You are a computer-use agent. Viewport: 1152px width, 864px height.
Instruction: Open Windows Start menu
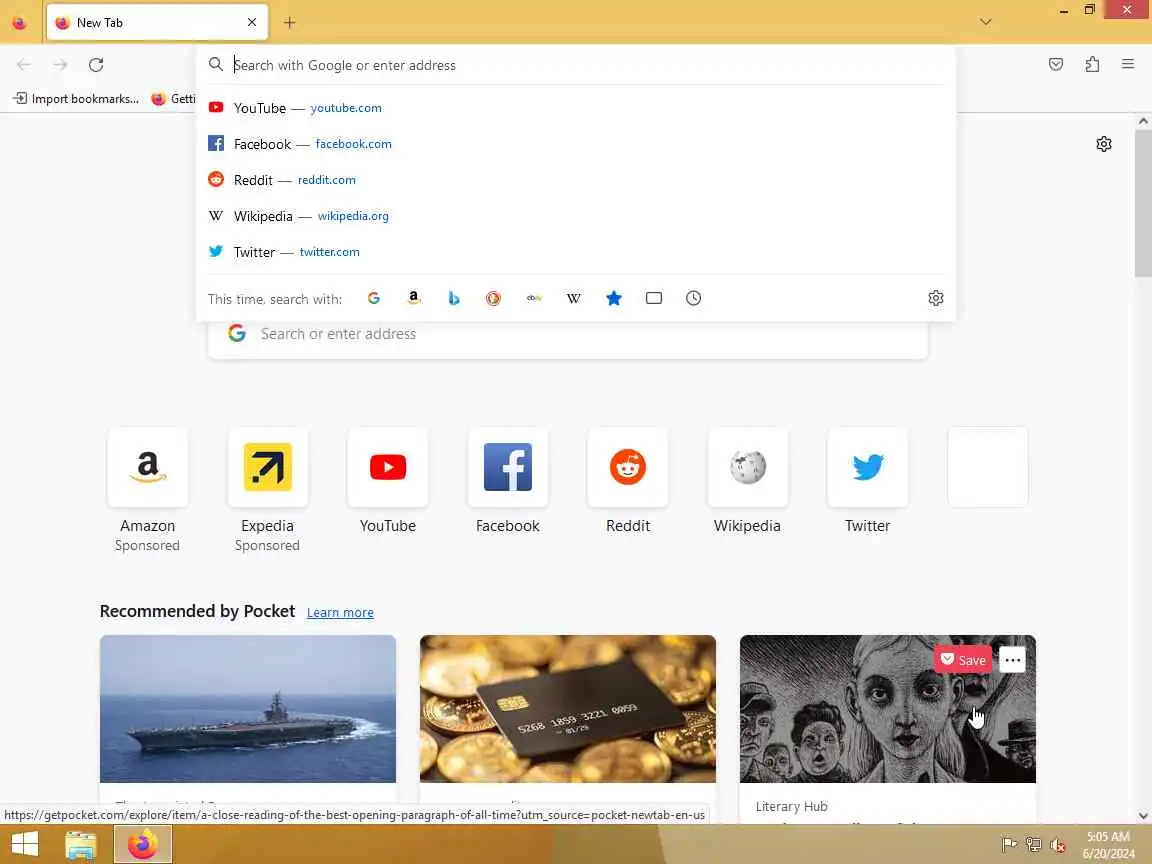pos(25,844)
